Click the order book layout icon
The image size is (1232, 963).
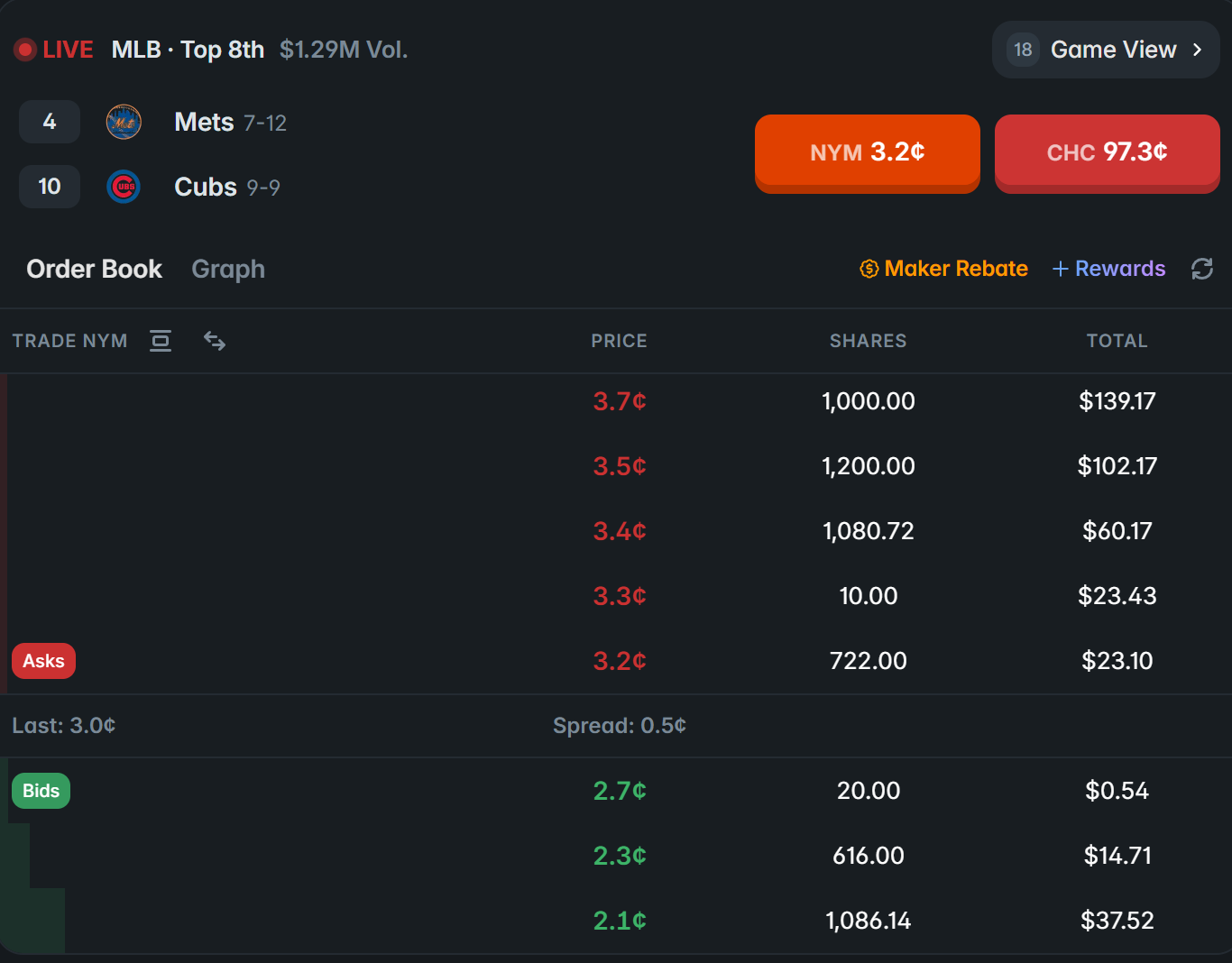pyautogui.click(x=161, y=341)
